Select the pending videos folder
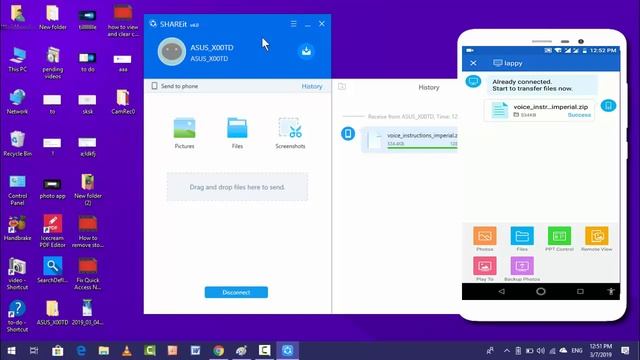Viewport: 640px width, 360px height. click(x=53, y=62)
